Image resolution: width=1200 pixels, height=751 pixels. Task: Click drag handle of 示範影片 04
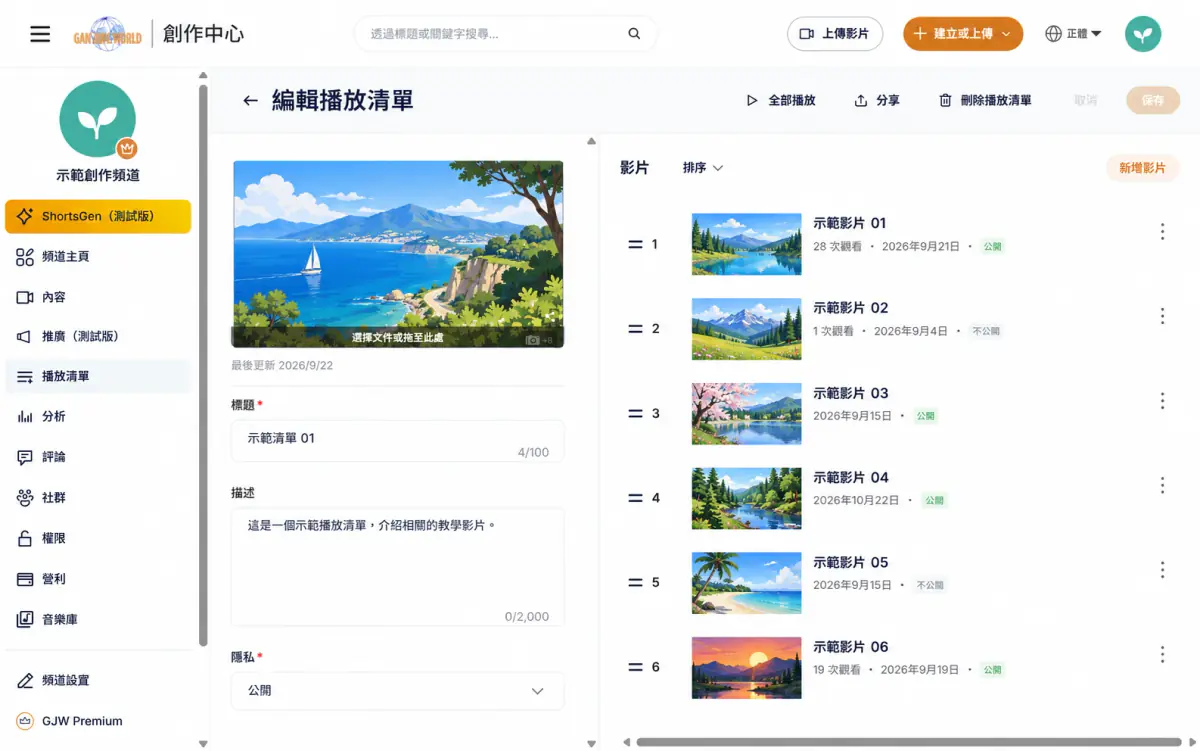coord(635,498)
